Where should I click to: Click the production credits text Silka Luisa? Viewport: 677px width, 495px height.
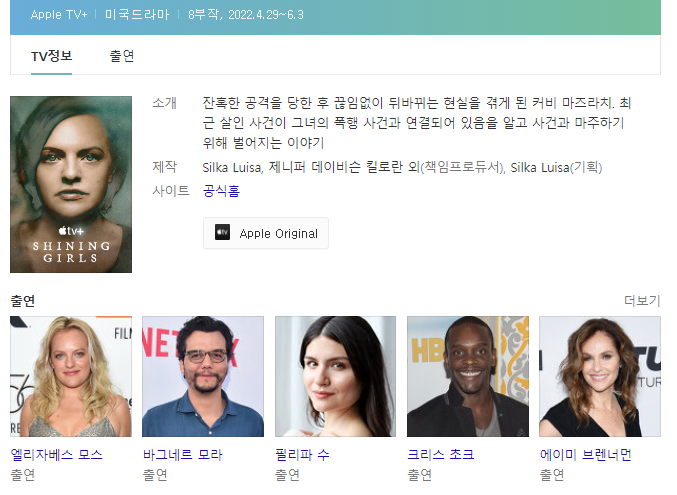tap(402, 167)
